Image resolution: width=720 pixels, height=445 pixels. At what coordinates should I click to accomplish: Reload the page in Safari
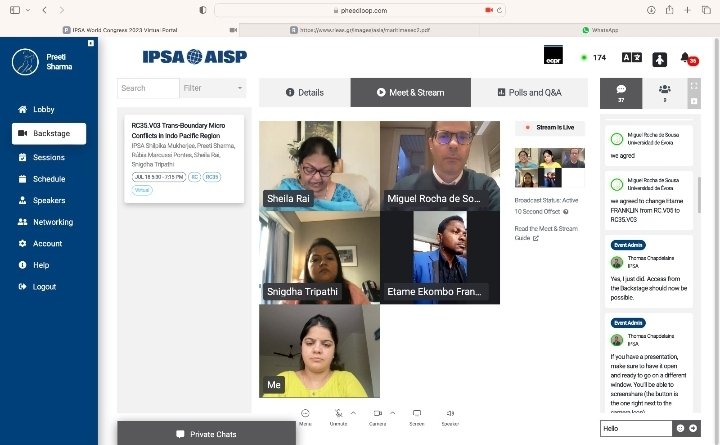tap(499, 10)
